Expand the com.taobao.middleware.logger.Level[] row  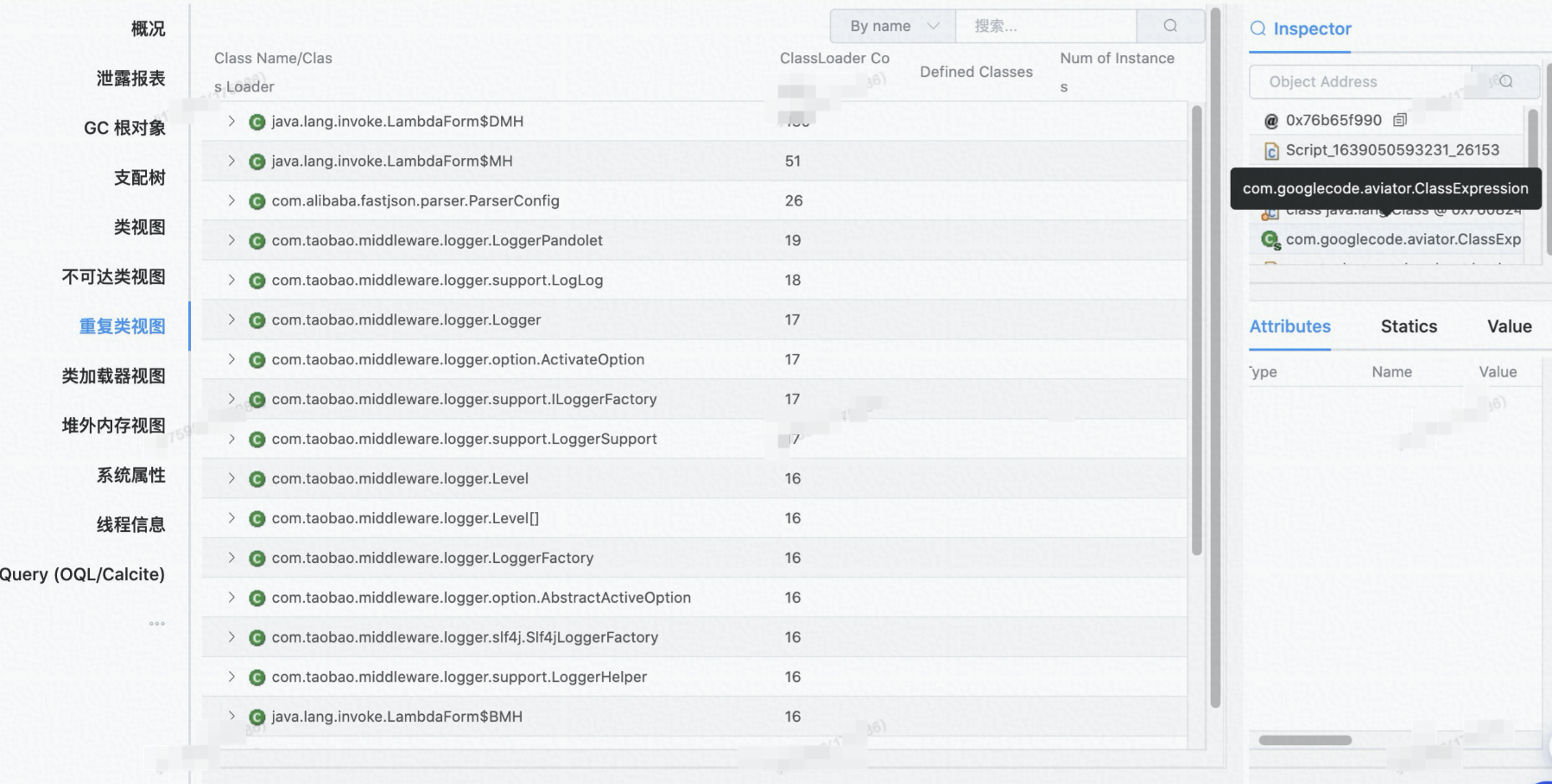(231, 518)
